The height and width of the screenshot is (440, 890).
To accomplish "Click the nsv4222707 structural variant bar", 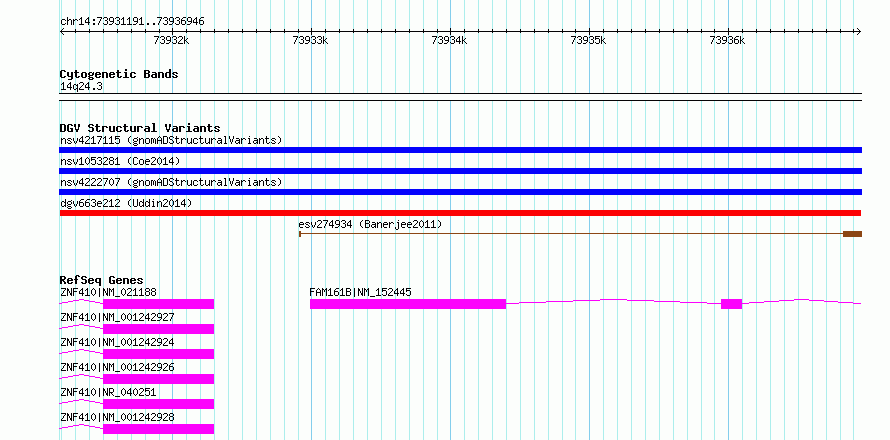I will pyautogui.click(x=460, y=192).
